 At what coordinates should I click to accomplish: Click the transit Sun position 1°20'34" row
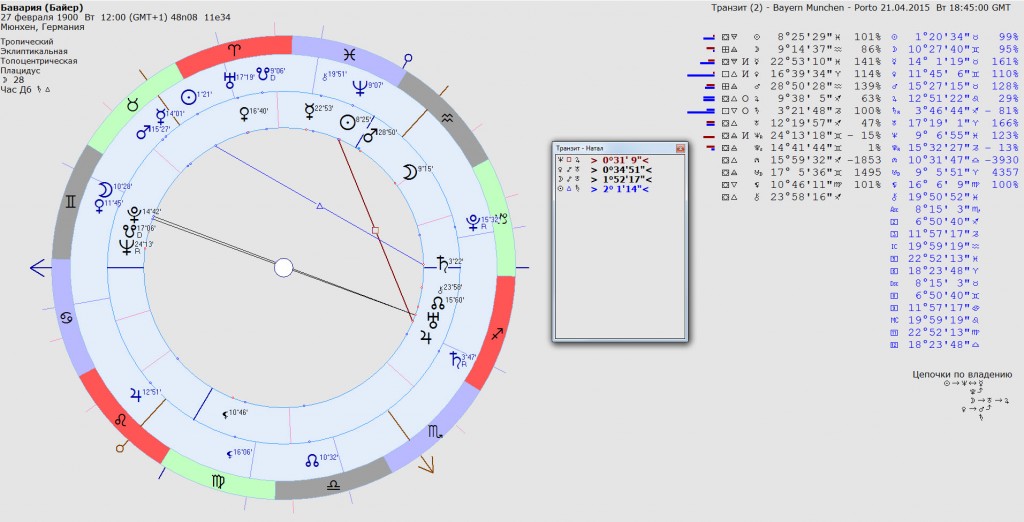click(955, 38)
